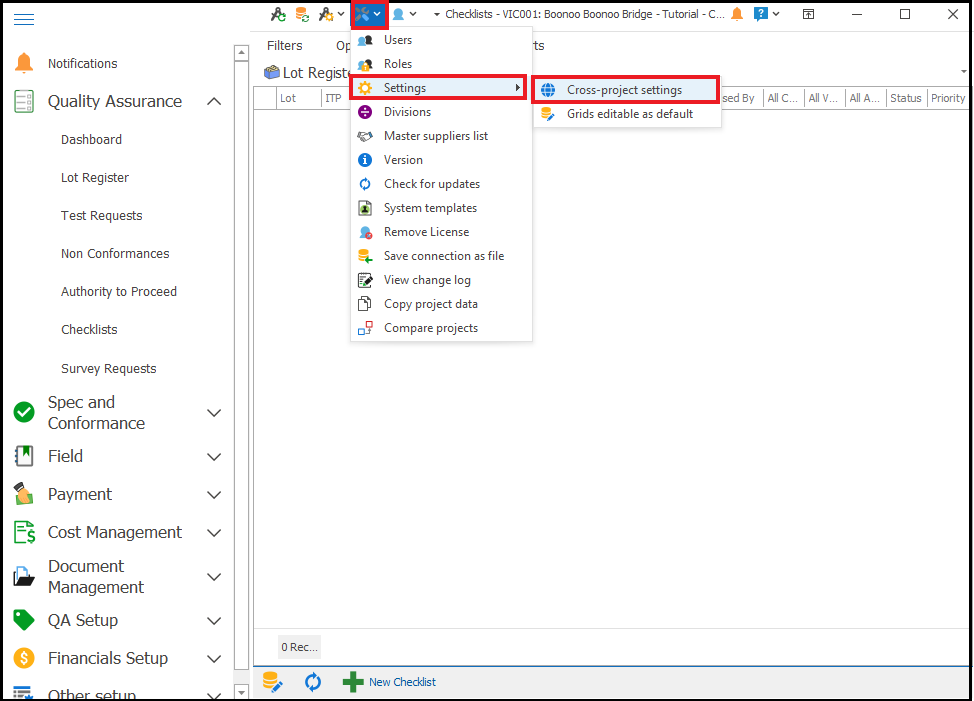Open the admin tools icon dropdown
Viewport: 974px width, 701px height.
click(x=368, y=14)
